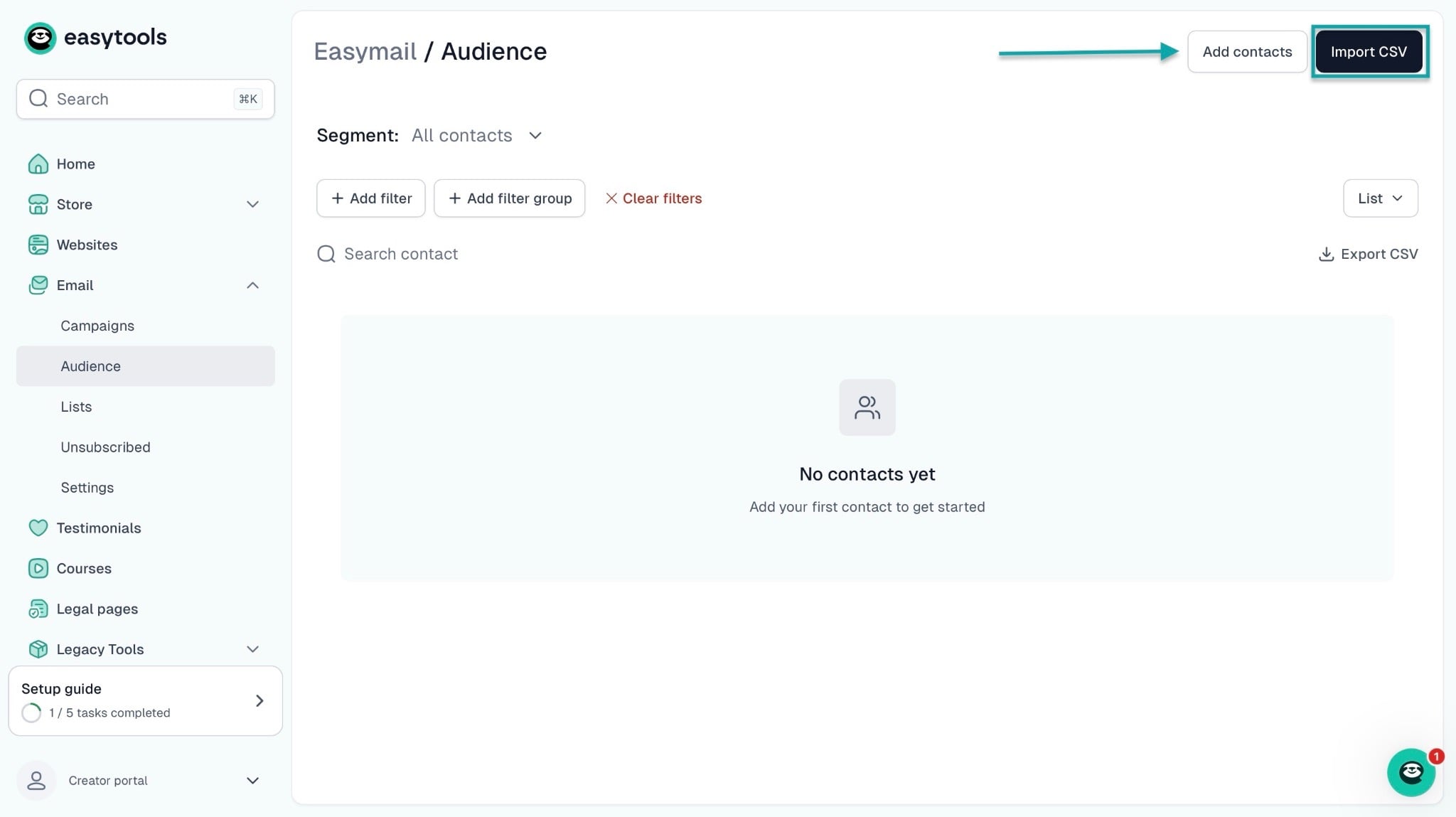The width and height of the screenshot is (1456, 817).
Task: Click the Email envelope icon
Action: (38, 286)
